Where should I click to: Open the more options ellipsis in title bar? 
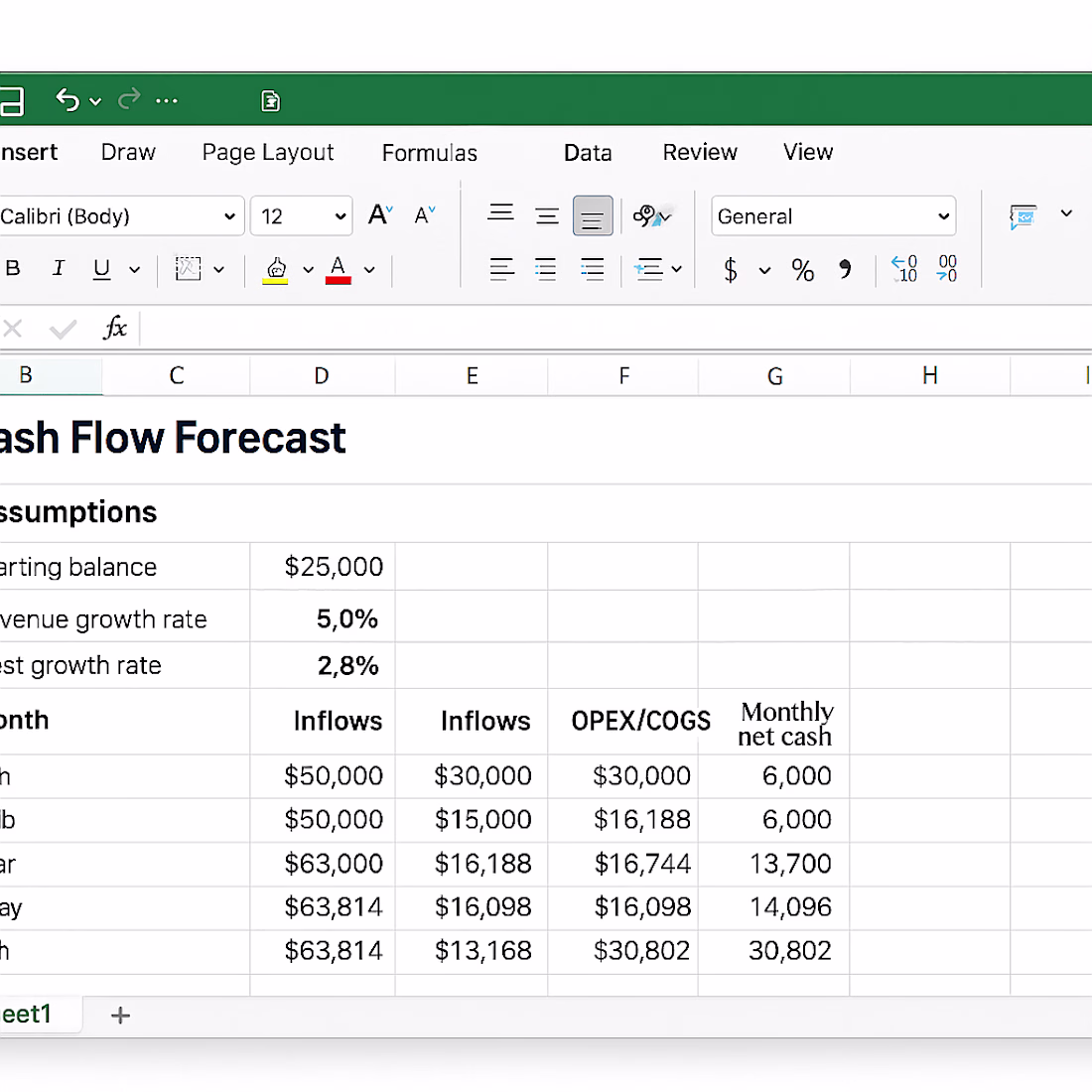[x=167, y=101]
